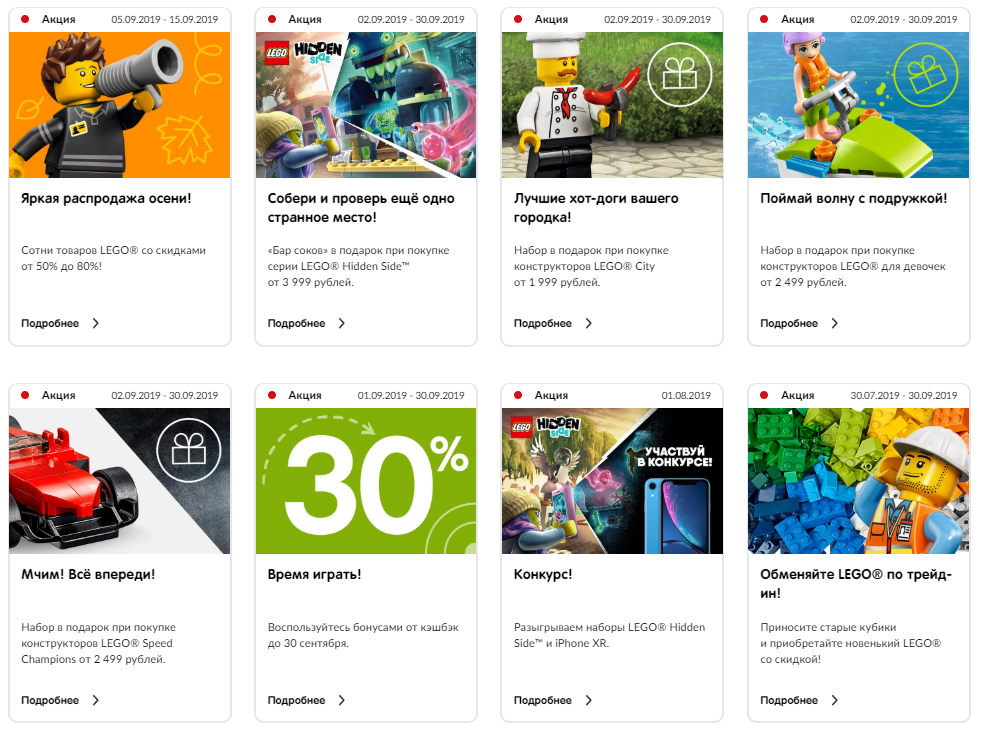The image size is (982, 741).
Task: Click title Яркая распродажа осени!
Action: click(x=106, y=199)
